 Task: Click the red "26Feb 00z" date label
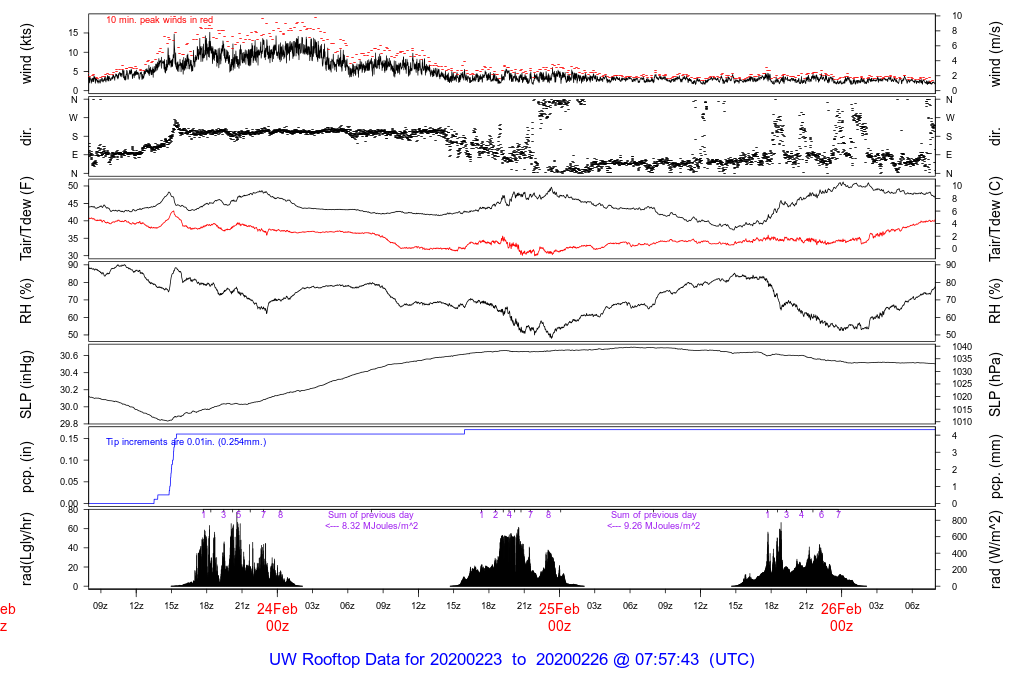pos(841,617)
